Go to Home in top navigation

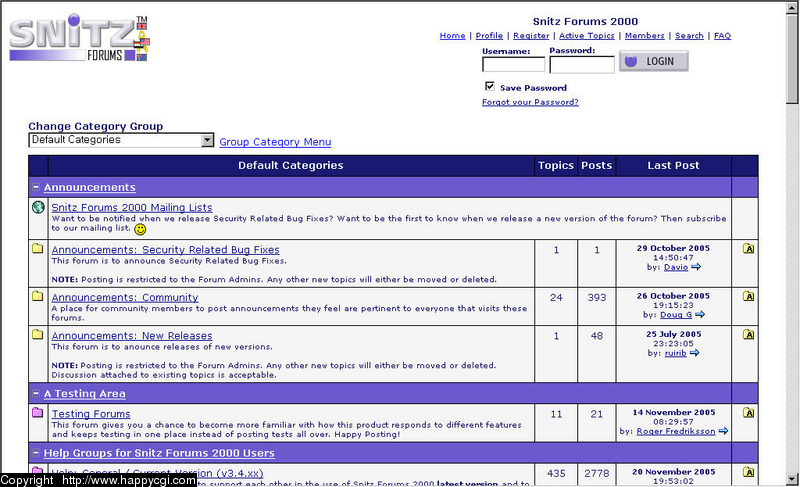pos(453,36)
